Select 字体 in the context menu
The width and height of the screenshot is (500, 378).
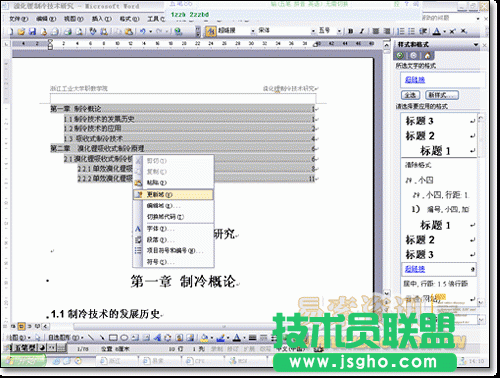coord(173,229)
